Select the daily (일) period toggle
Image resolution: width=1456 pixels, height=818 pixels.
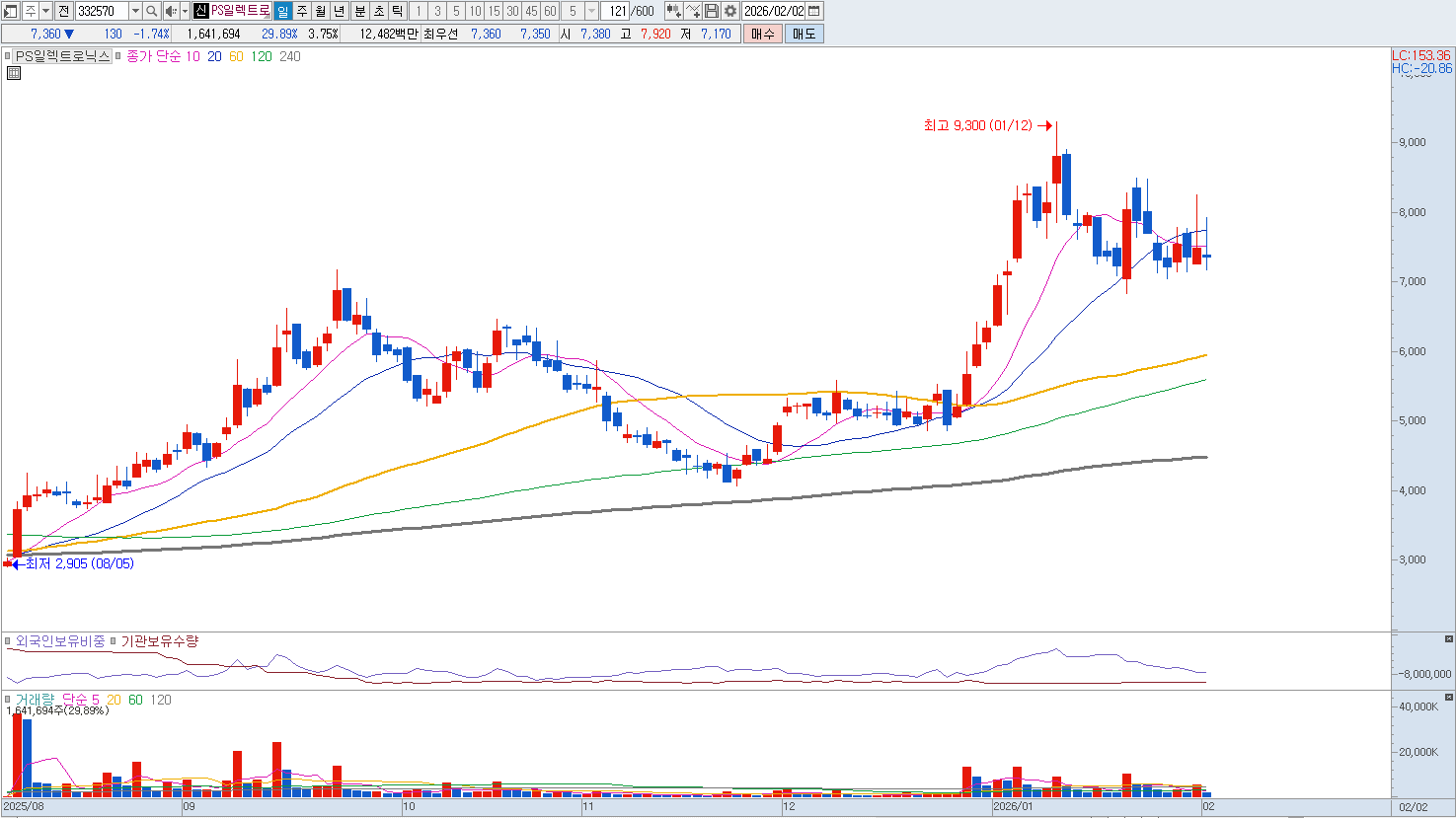[282, 11]
